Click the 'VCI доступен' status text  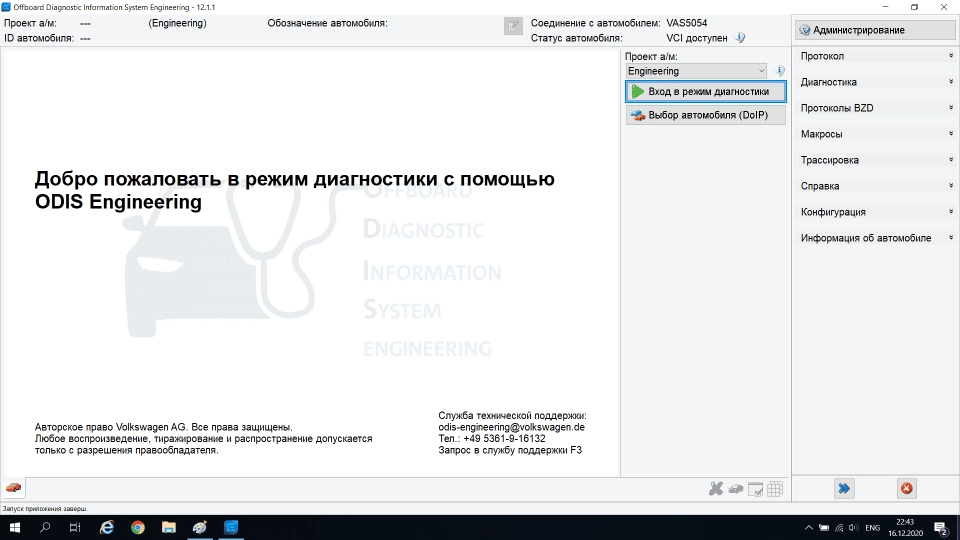point(697,38)
